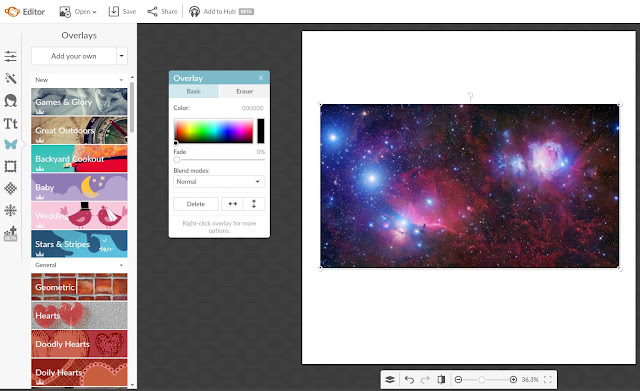Screen dimensions: 640x391
Task: Flip overlay vertically with arrow button
Action: pos(254,204)
